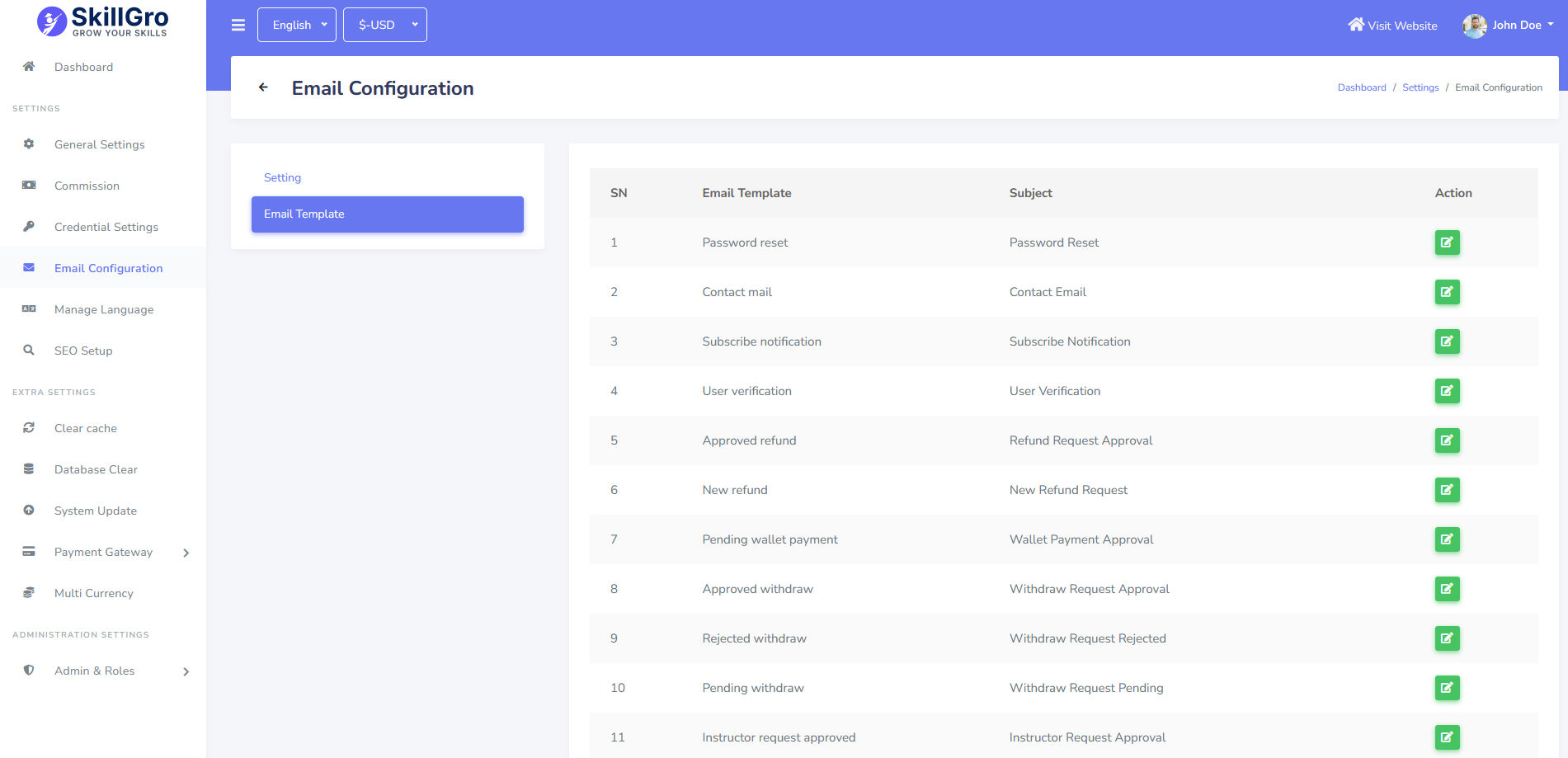Click the 'Withdraw Request Rejected' subject cell
Screen dimensions: 1568x758
(1087, 638)
